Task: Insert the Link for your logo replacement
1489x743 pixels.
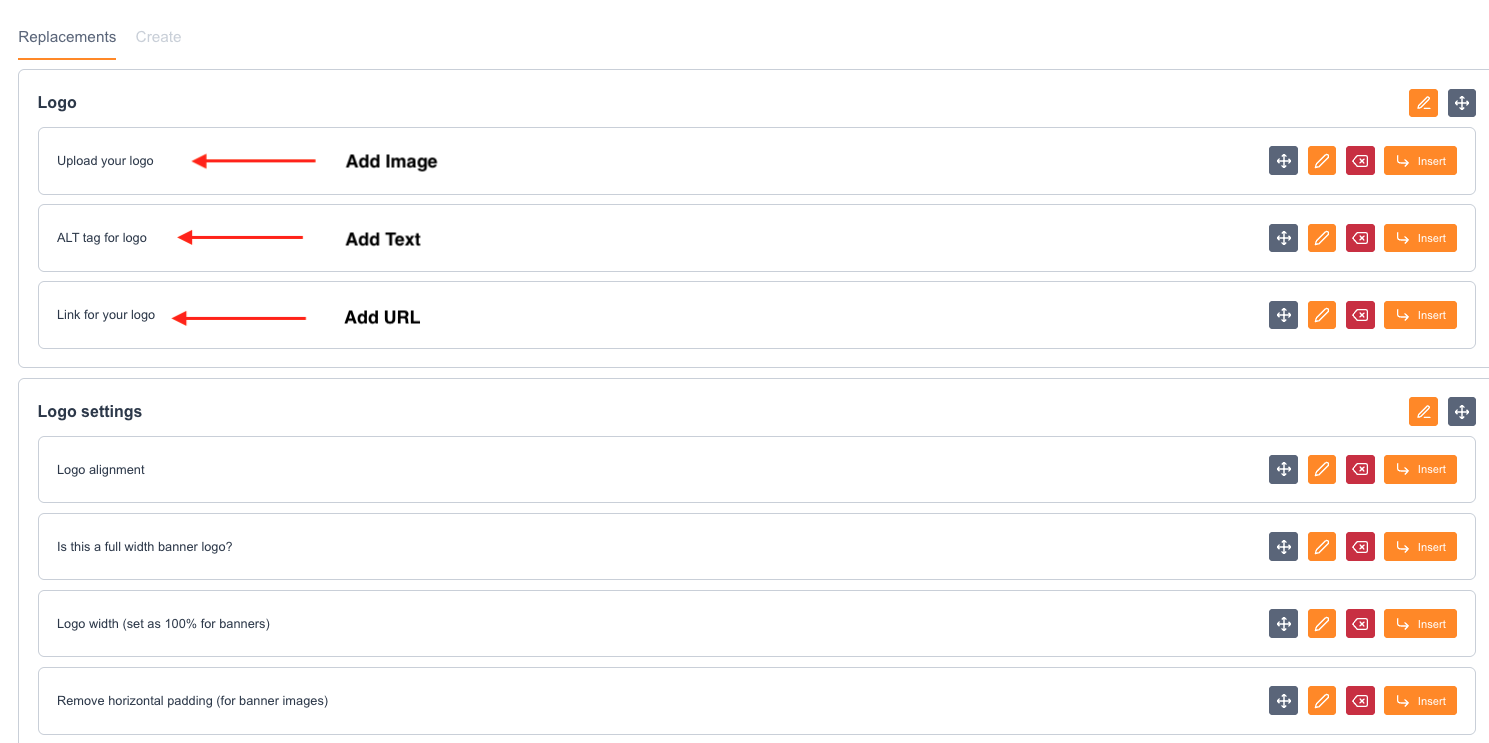Action: pyautogui.click(x=1420, y=315)
